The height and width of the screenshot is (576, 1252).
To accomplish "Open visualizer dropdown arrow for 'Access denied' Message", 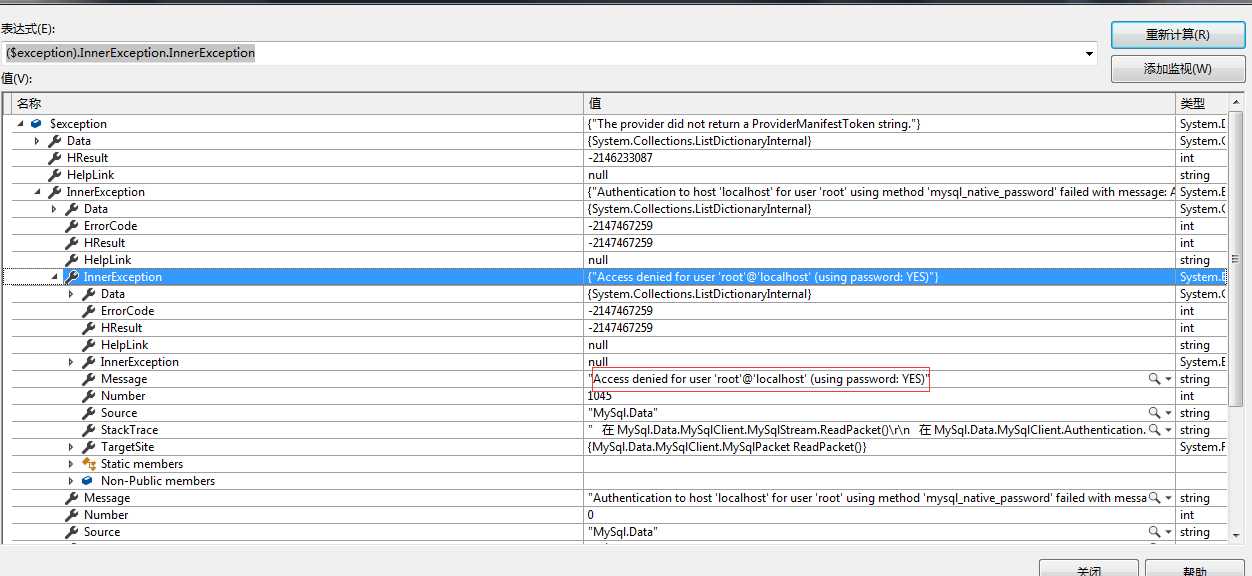I will 1168,379.
